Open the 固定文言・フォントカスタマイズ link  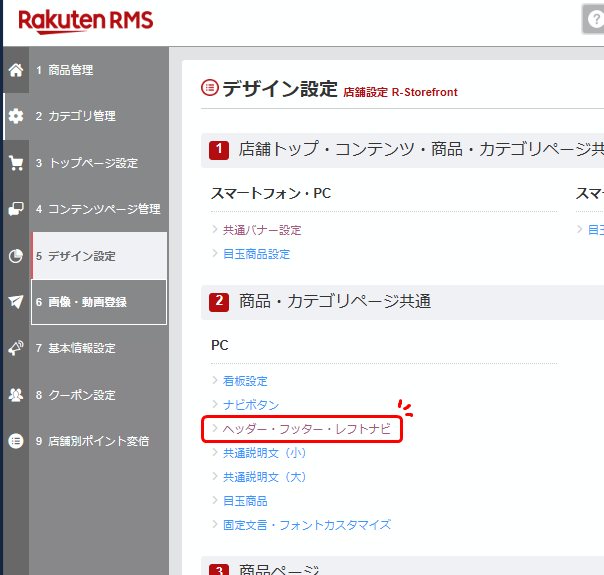click(306, 525)
